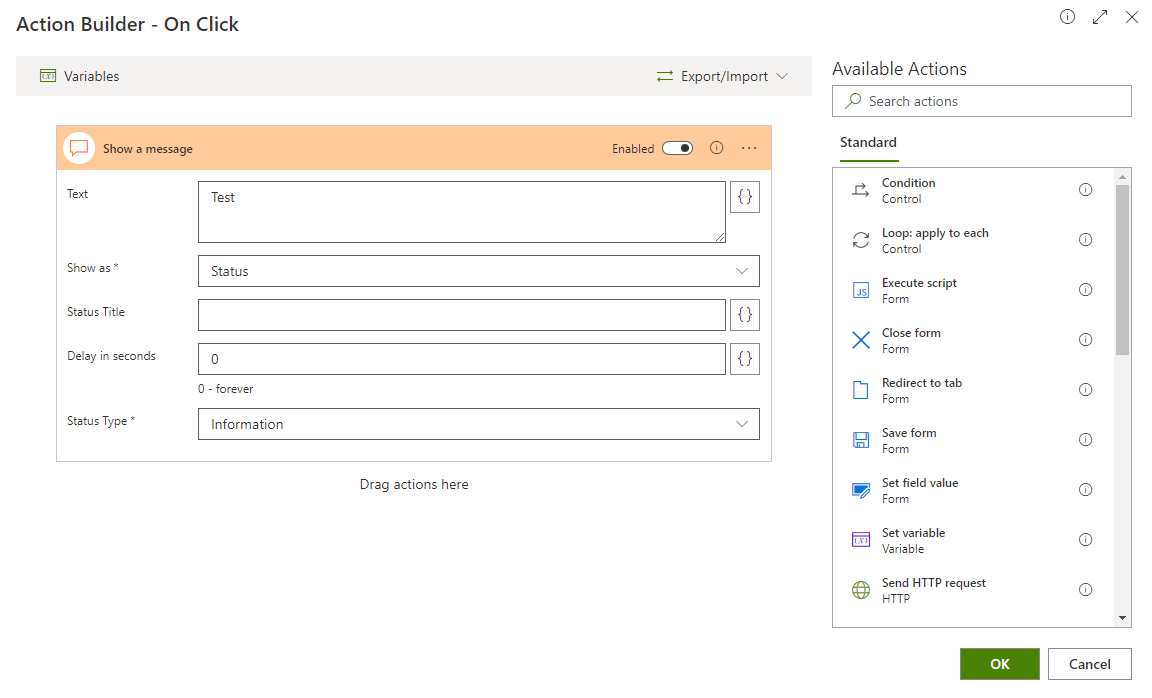Open the Export/Import menu
This screenshot has height=698, width=1152.
pyautogui.click(x=722, y=76)
